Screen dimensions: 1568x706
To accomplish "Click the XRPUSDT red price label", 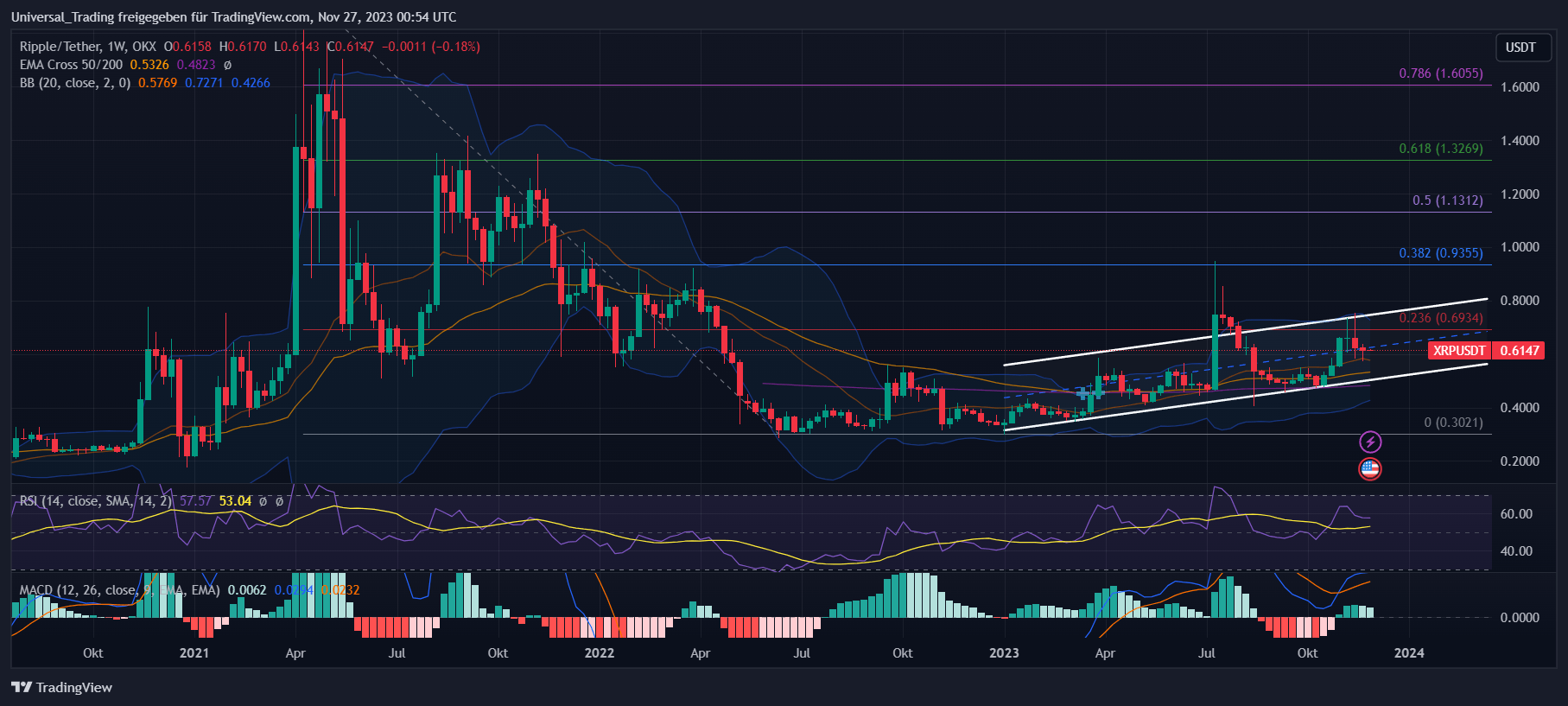I will pos(1459,350).
